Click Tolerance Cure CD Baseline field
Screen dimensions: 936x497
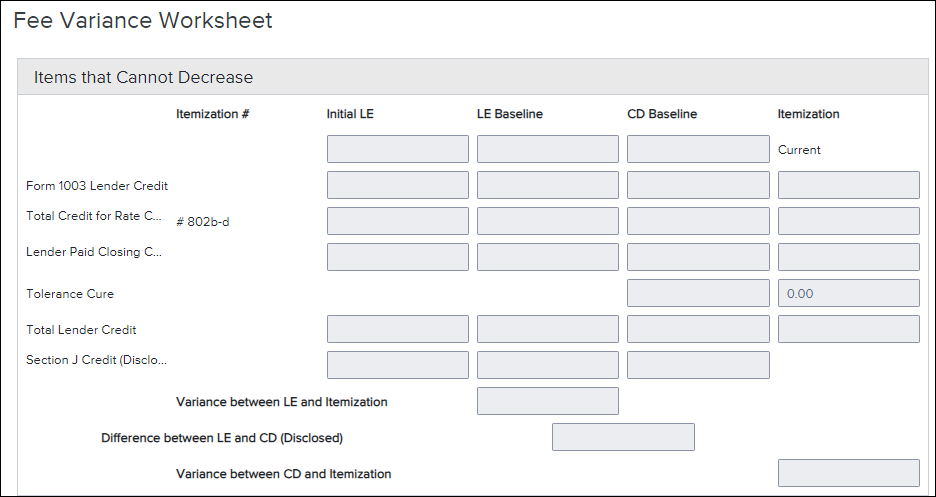[698, 293]
